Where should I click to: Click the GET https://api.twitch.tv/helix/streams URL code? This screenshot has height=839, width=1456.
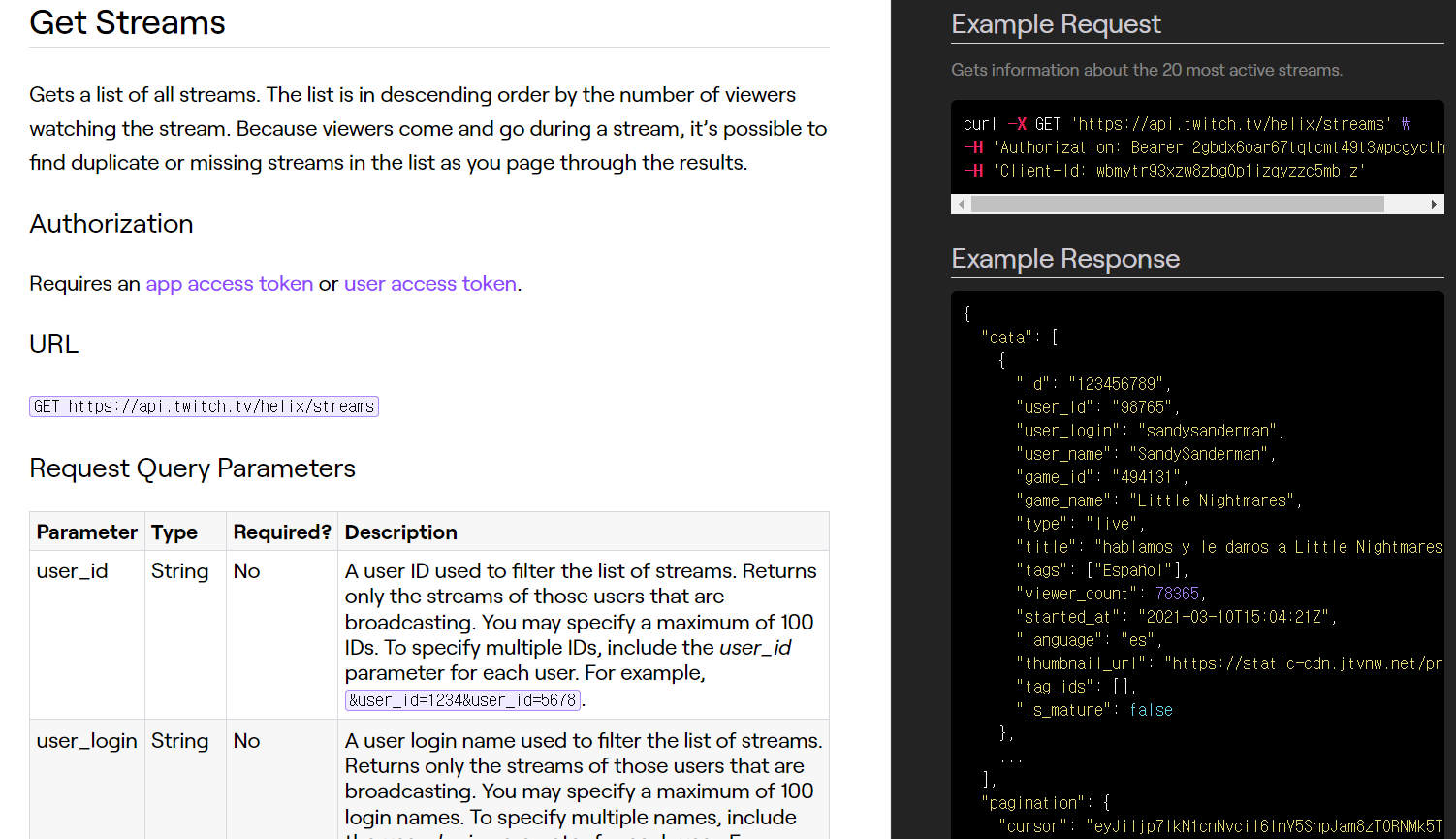tap(204, 406)
